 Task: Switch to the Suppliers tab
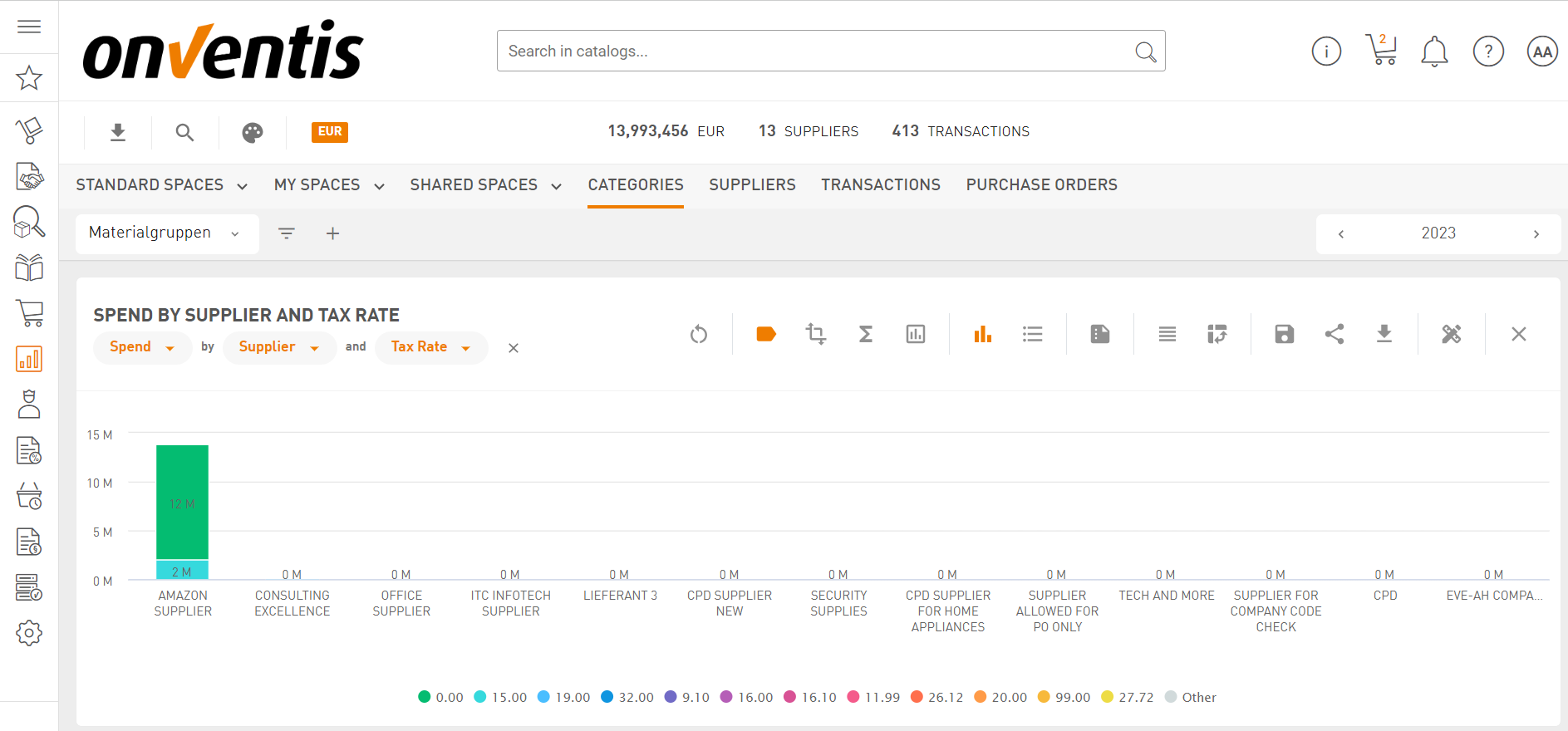(752, 185)
